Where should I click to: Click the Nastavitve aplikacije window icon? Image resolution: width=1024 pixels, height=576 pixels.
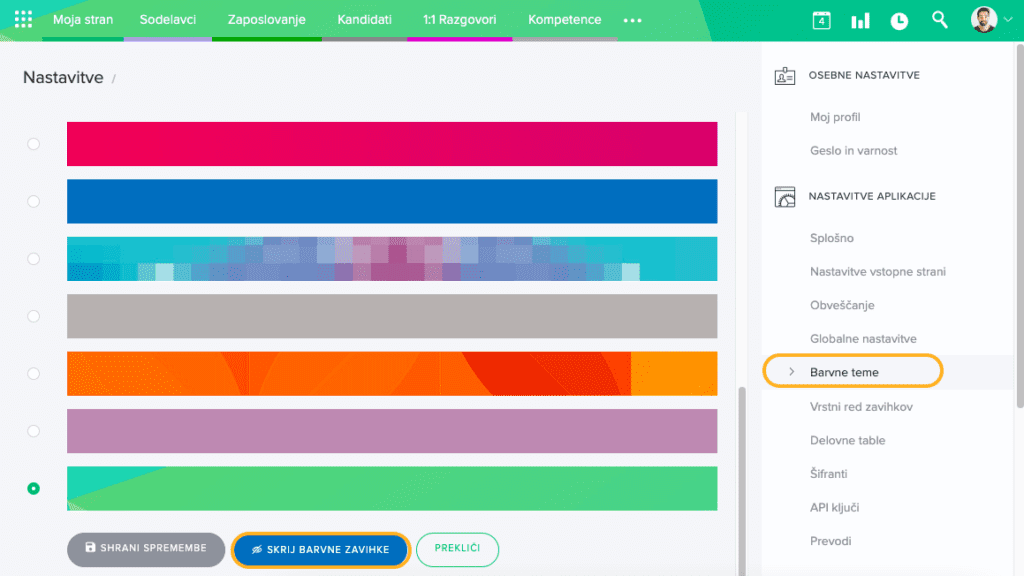click(785, 197)
